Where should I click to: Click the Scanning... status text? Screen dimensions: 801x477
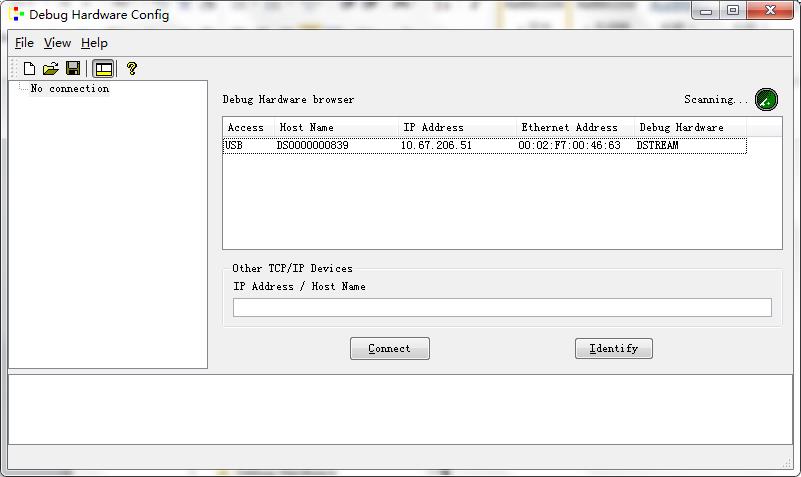coord(716,100)
